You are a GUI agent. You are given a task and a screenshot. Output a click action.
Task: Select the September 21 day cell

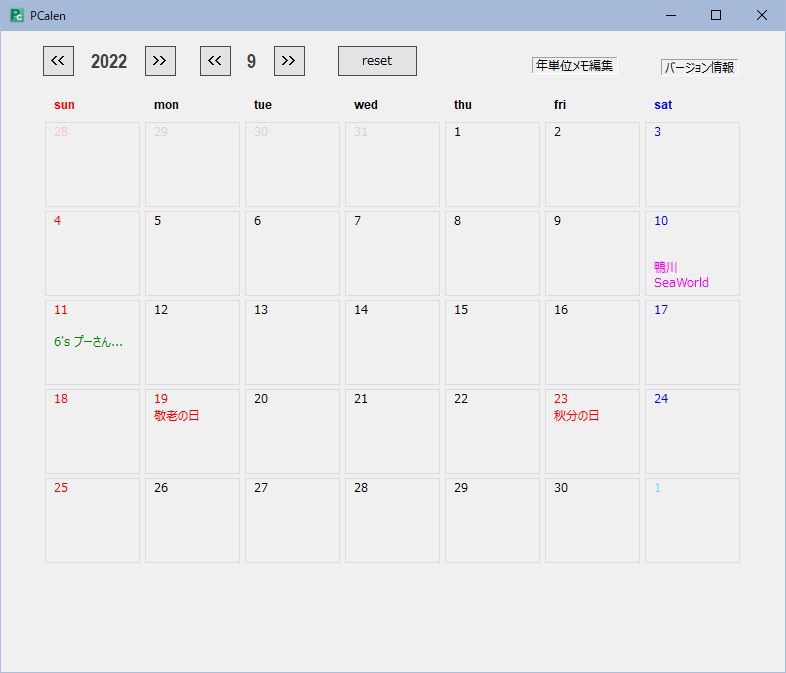pos(392,431)
